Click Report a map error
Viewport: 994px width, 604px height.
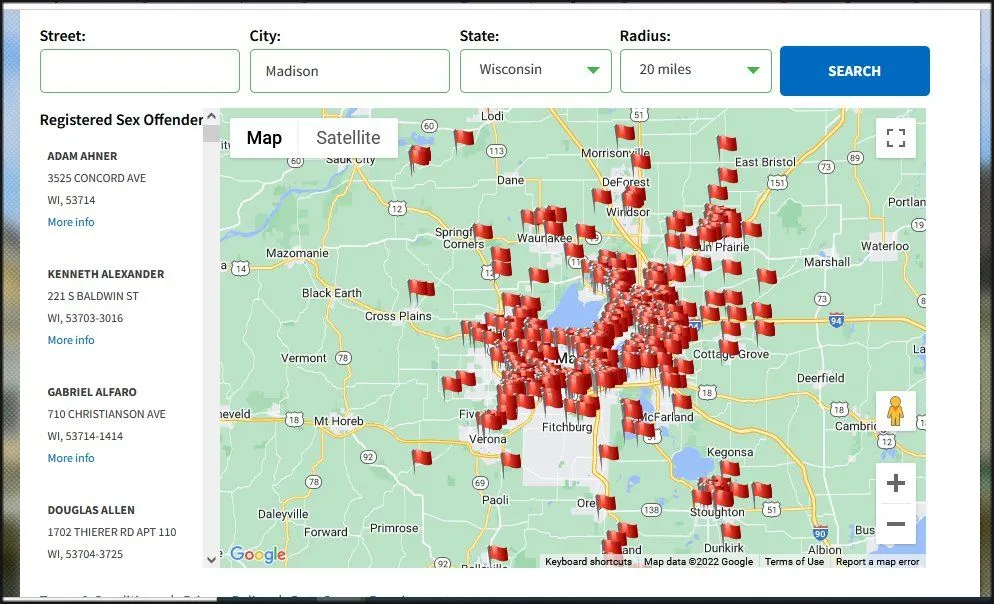pos(877,562)
